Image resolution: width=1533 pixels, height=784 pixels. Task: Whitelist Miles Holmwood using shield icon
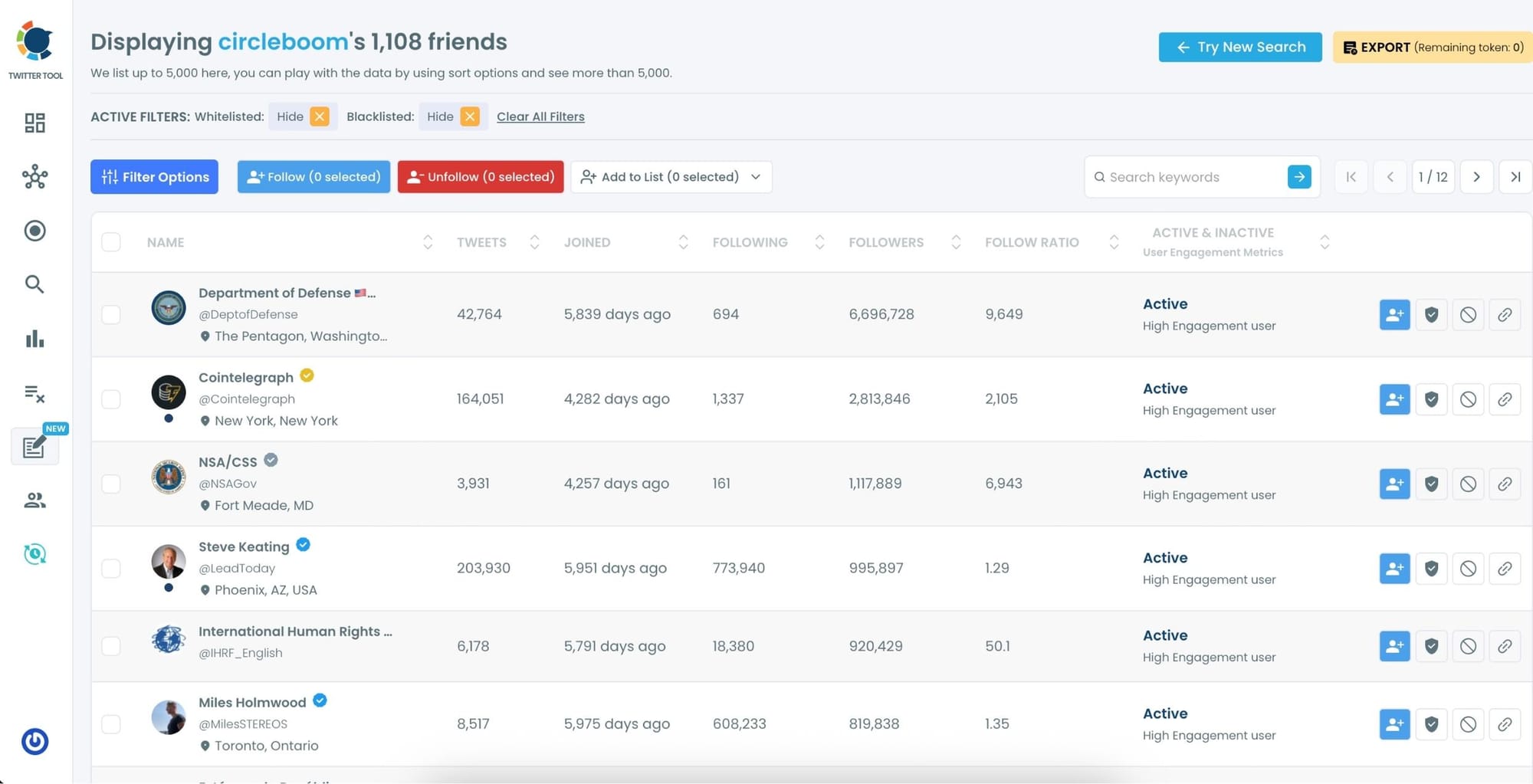click(x=1431, y=724)
